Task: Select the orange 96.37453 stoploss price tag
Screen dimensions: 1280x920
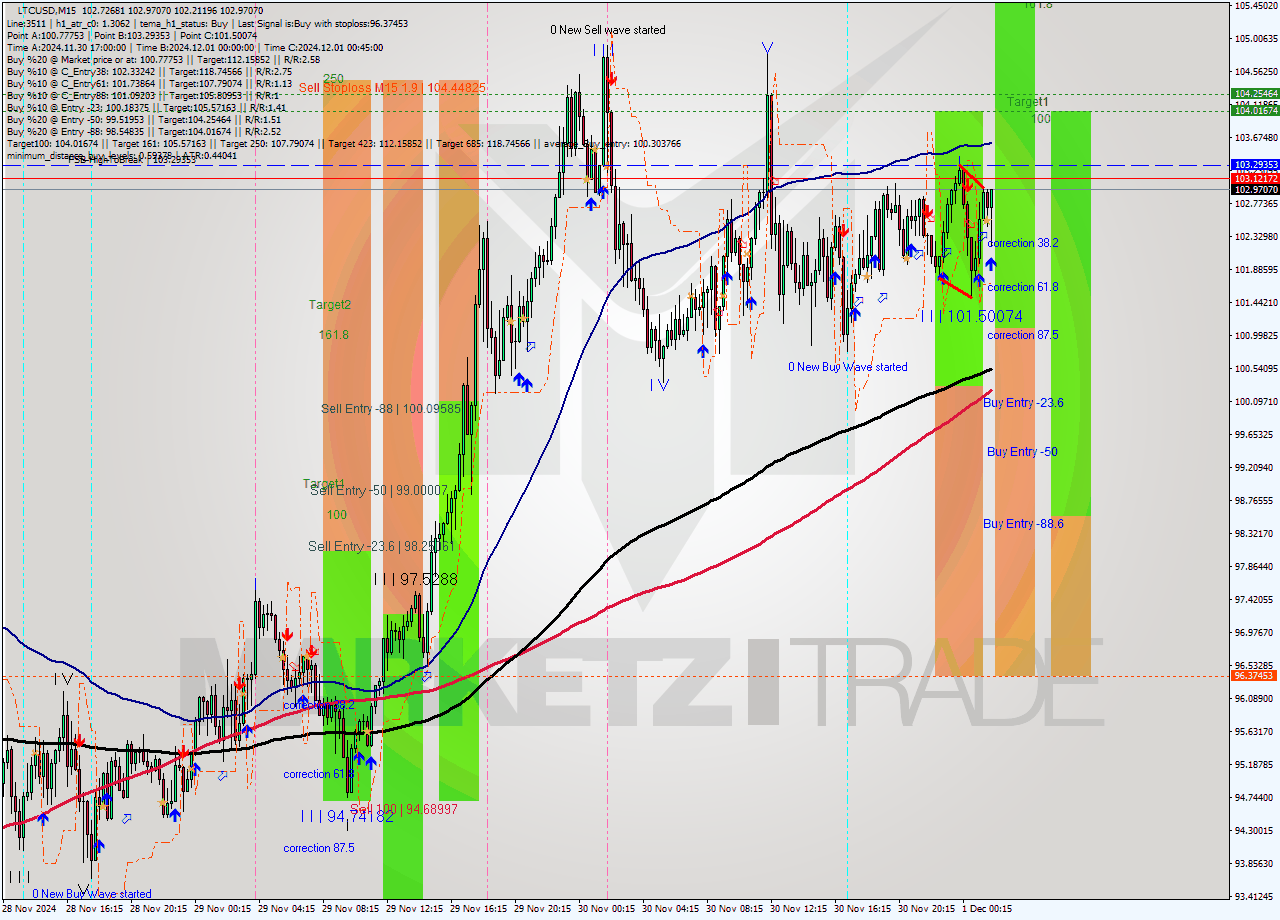Action: (x=1254, y=676)
